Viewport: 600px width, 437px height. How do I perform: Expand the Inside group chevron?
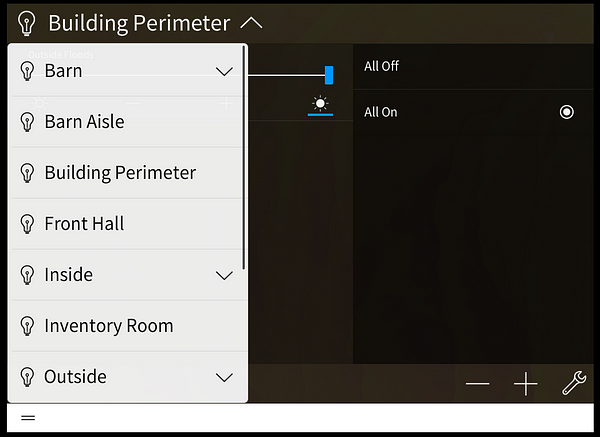point(224,275)
